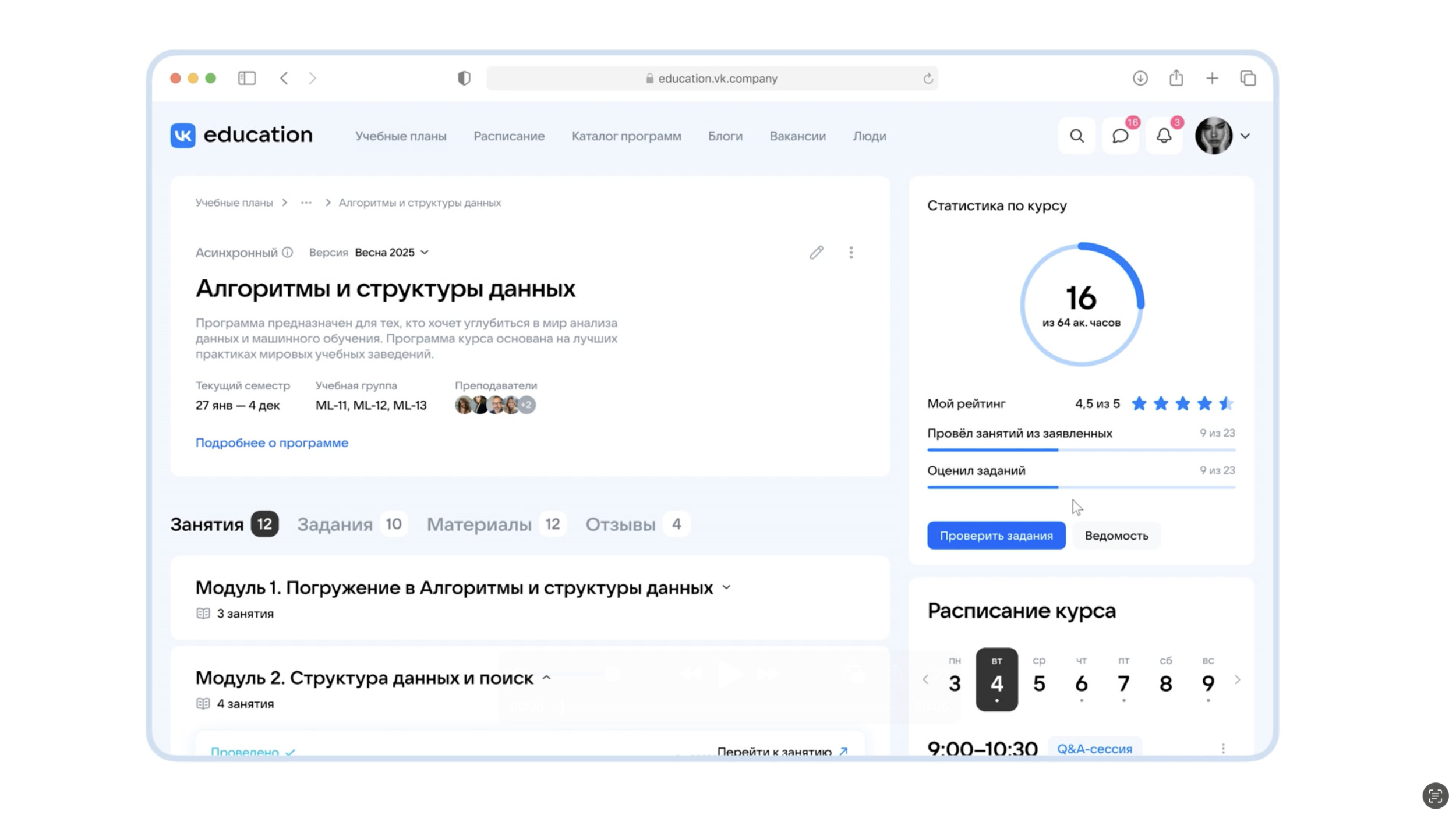The width and height of the screenshot is (1456, 815).
Task: Open more options for Q&A-сессия
Action: click(x=1222, y=748)
